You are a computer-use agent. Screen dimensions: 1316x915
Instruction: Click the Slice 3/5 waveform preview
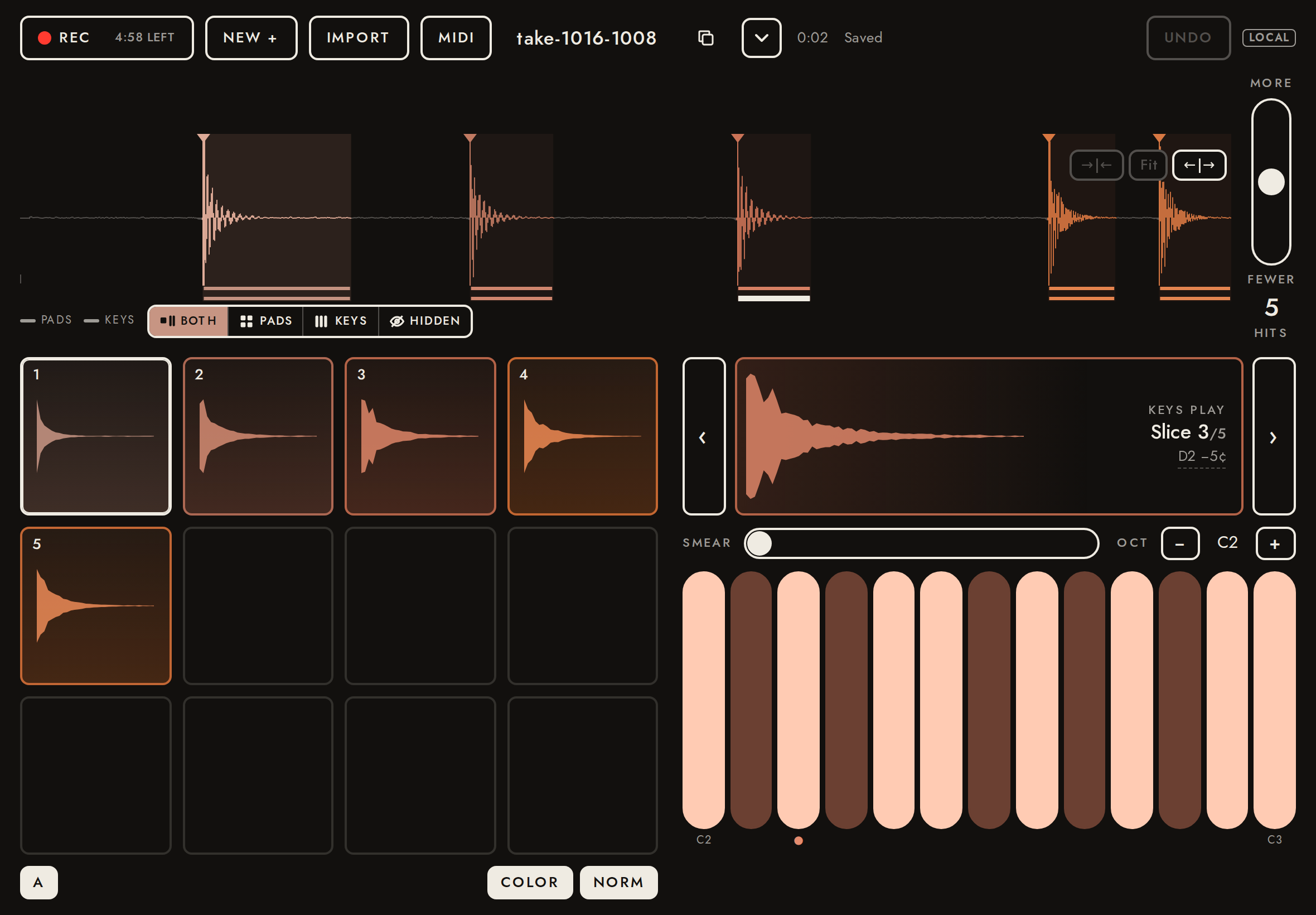[989, 436]
